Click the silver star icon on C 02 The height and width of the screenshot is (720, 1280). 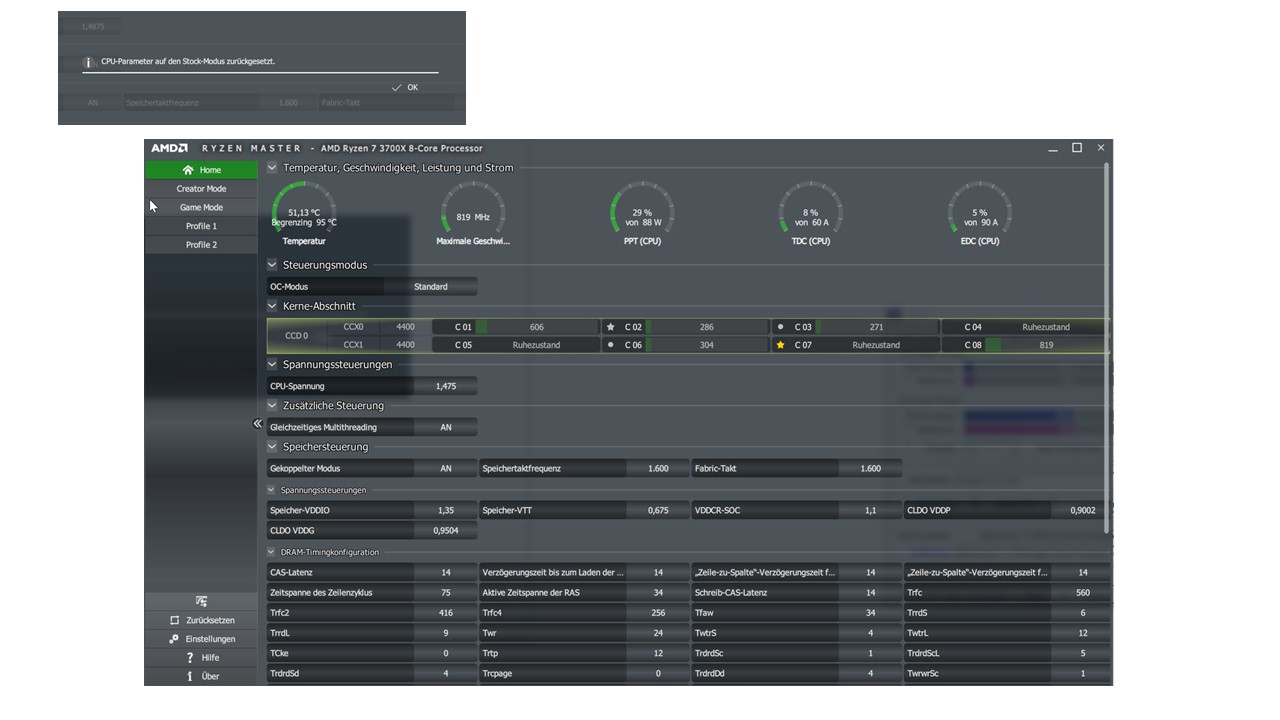click(611, 327)
